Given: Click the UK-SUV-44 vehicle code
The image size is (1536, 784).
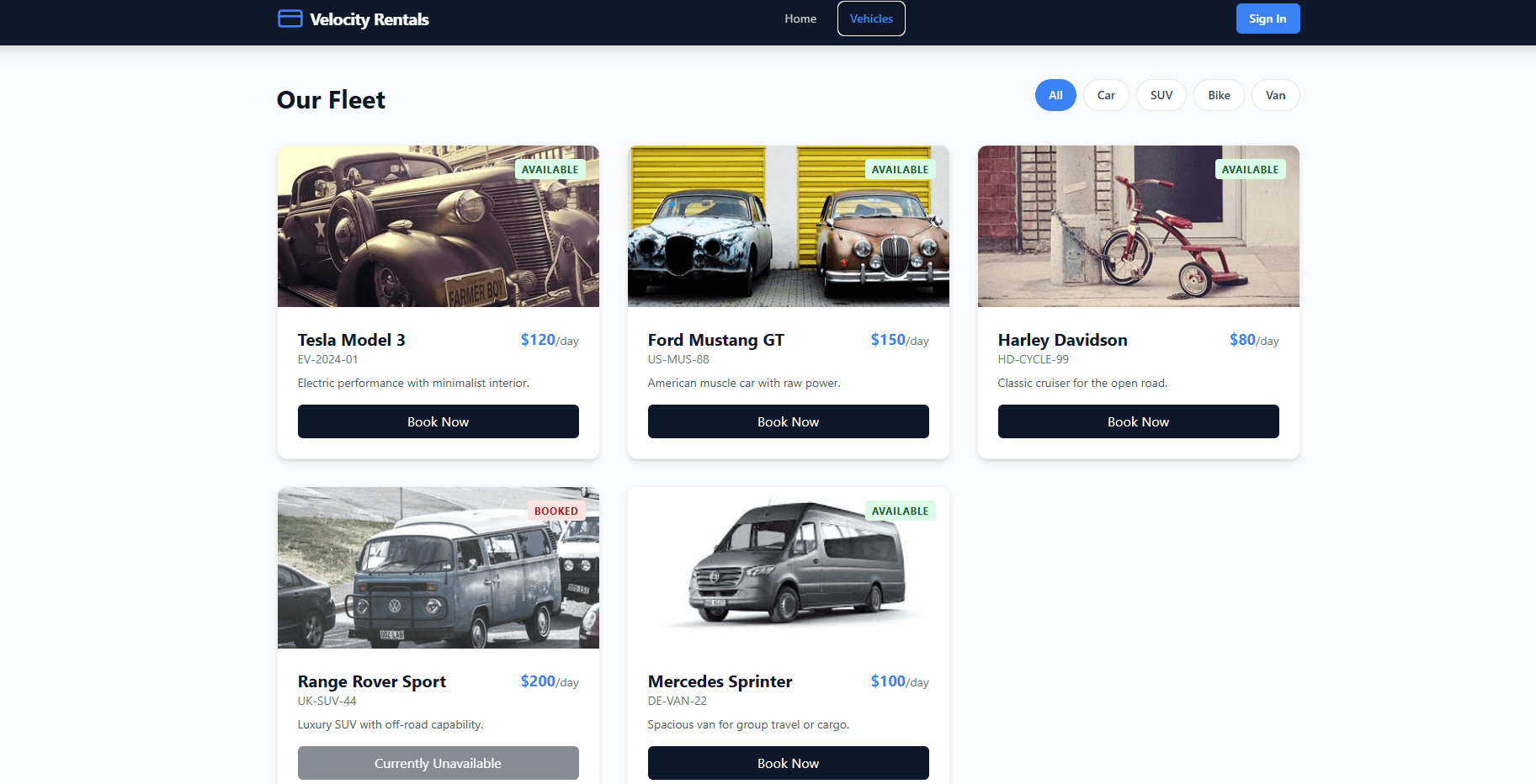Looking at the screenshot, I should pos(327,701).
